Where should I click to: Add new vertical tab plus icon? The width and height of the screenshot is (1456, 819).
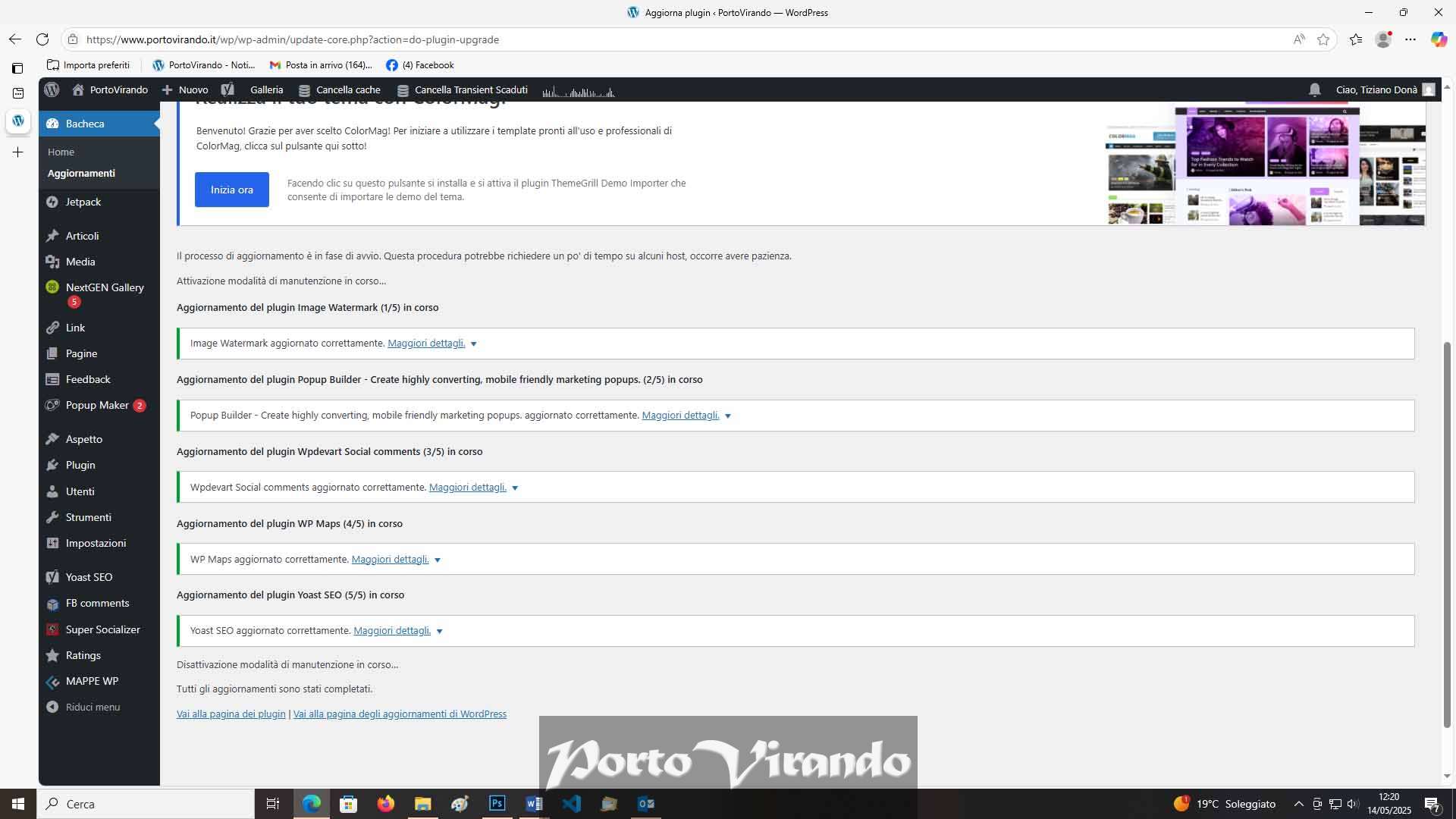tap(17, 152)
